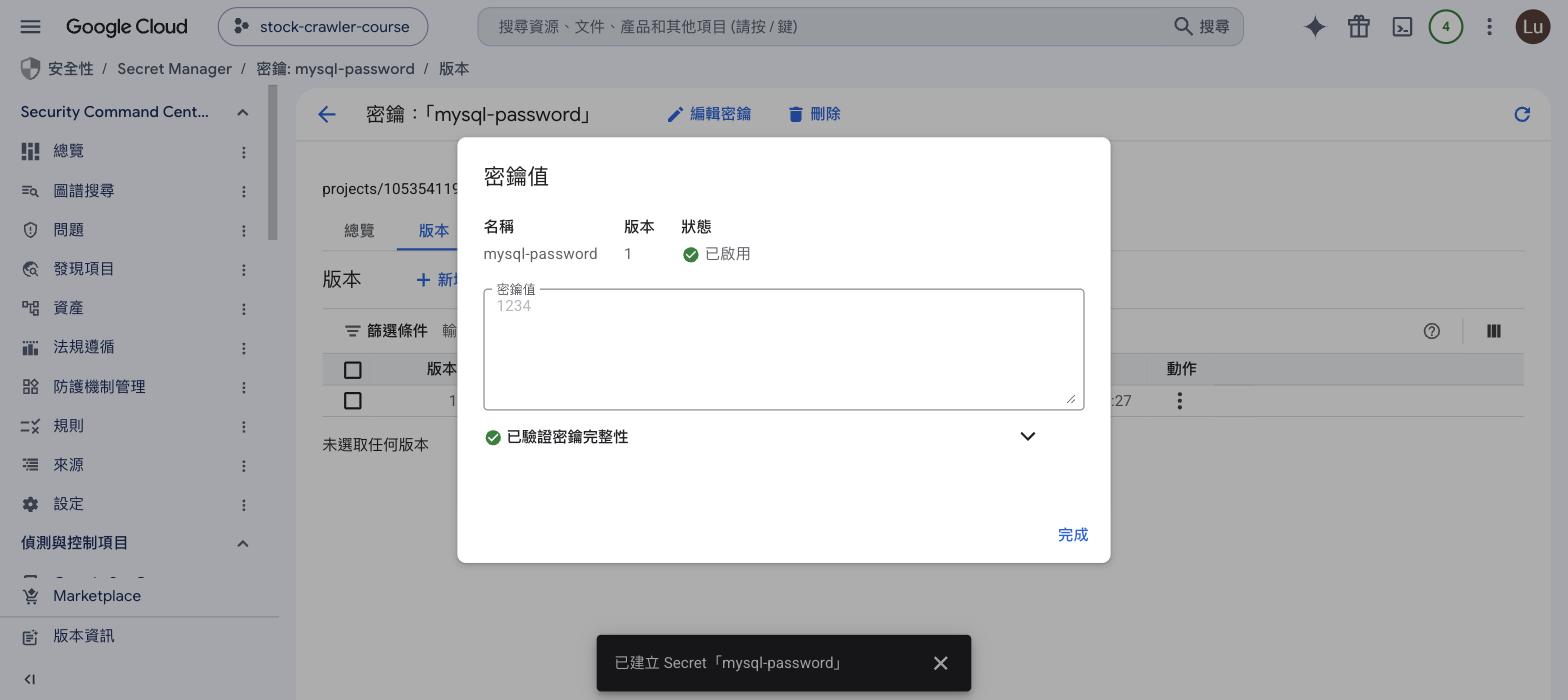The height and width of the screenshot is (700, 1568).
Task: Click 編輯密鑰 button
Action: pos(709,114)
